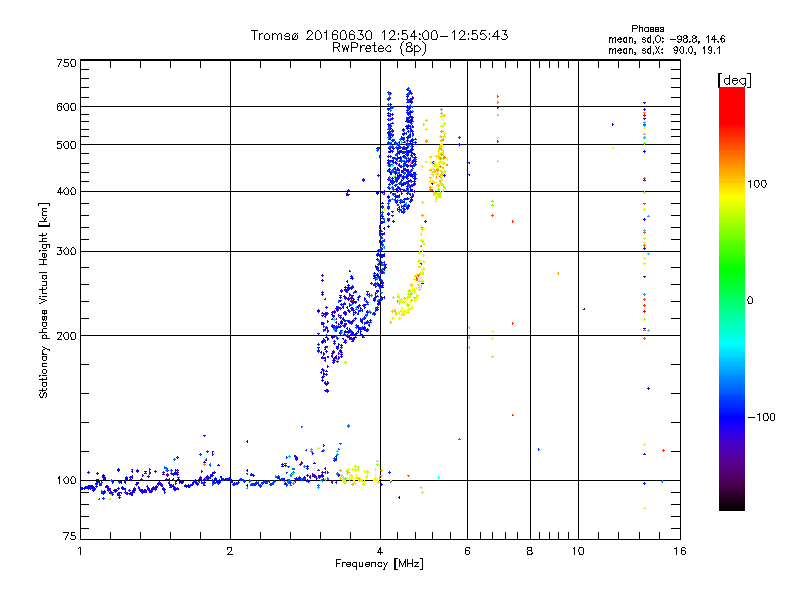Click the x-axis tick label '1'
This screenshot has width=800, height=600.
pos(80,551)
